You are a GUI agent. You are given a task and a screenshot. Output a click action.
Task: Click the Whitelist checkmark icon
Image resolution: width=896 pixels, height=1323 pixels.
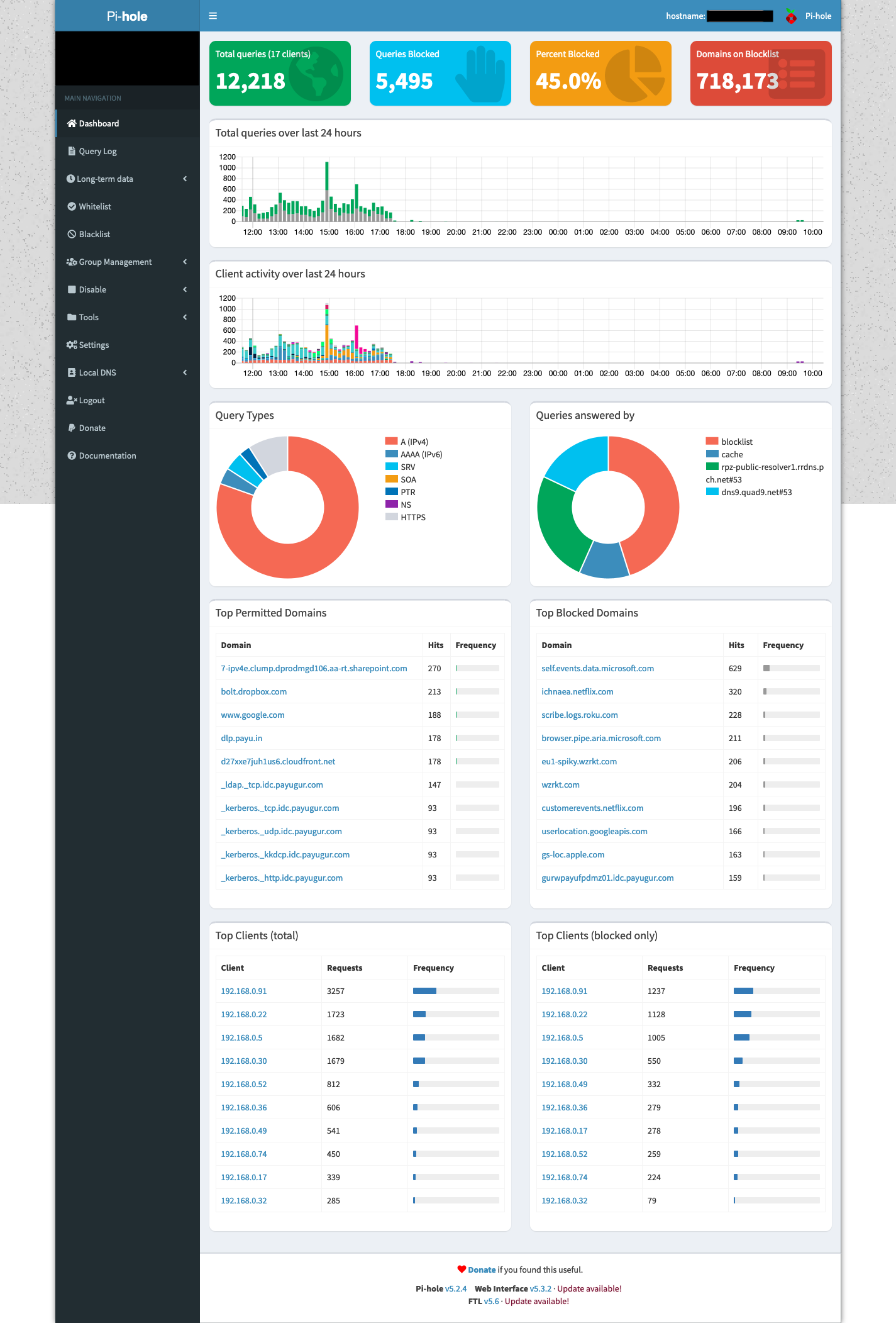pyautogui.click(x=72, y=206)
